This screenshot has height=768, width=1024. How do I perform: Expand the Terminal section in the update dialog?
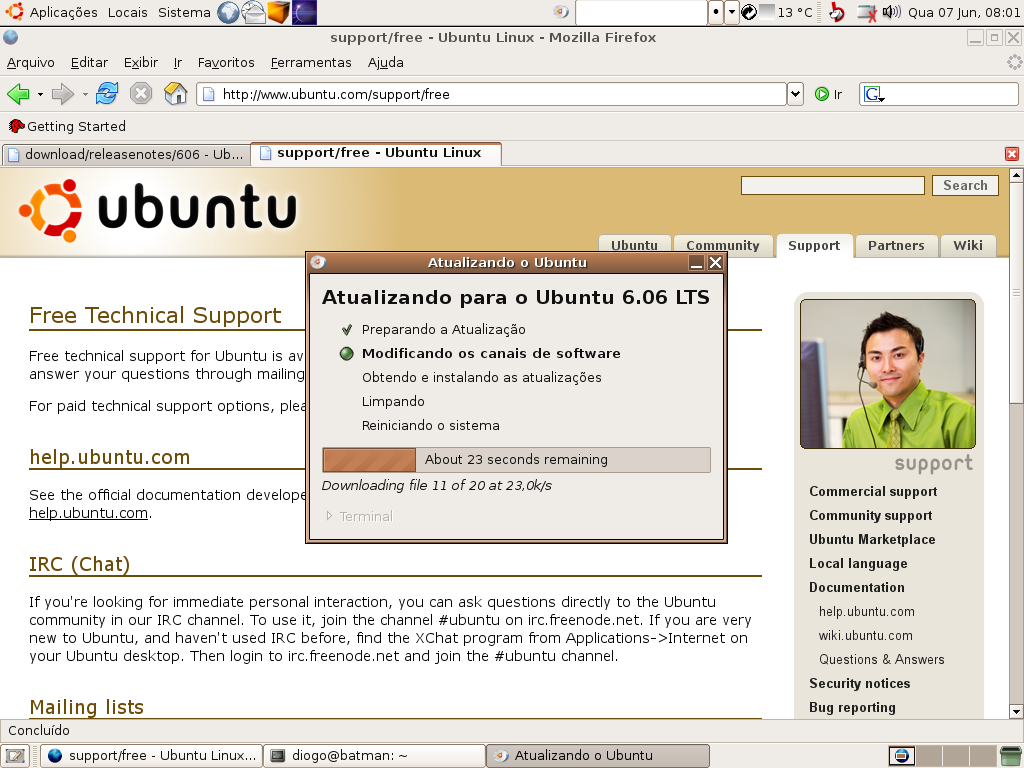359,516
